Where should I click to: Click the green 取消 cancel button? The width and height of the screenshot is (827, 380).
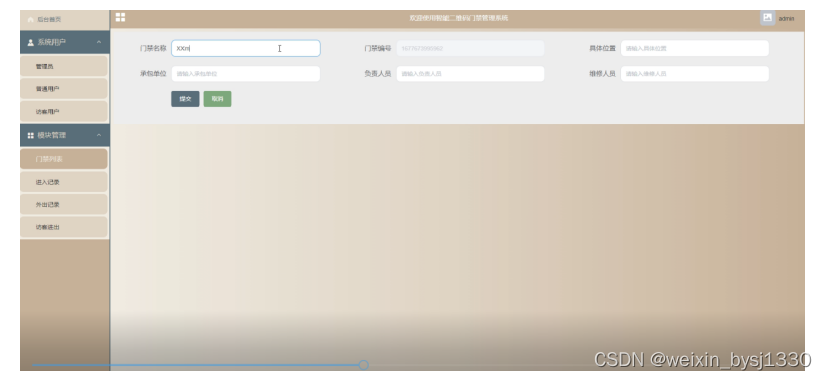217,99
